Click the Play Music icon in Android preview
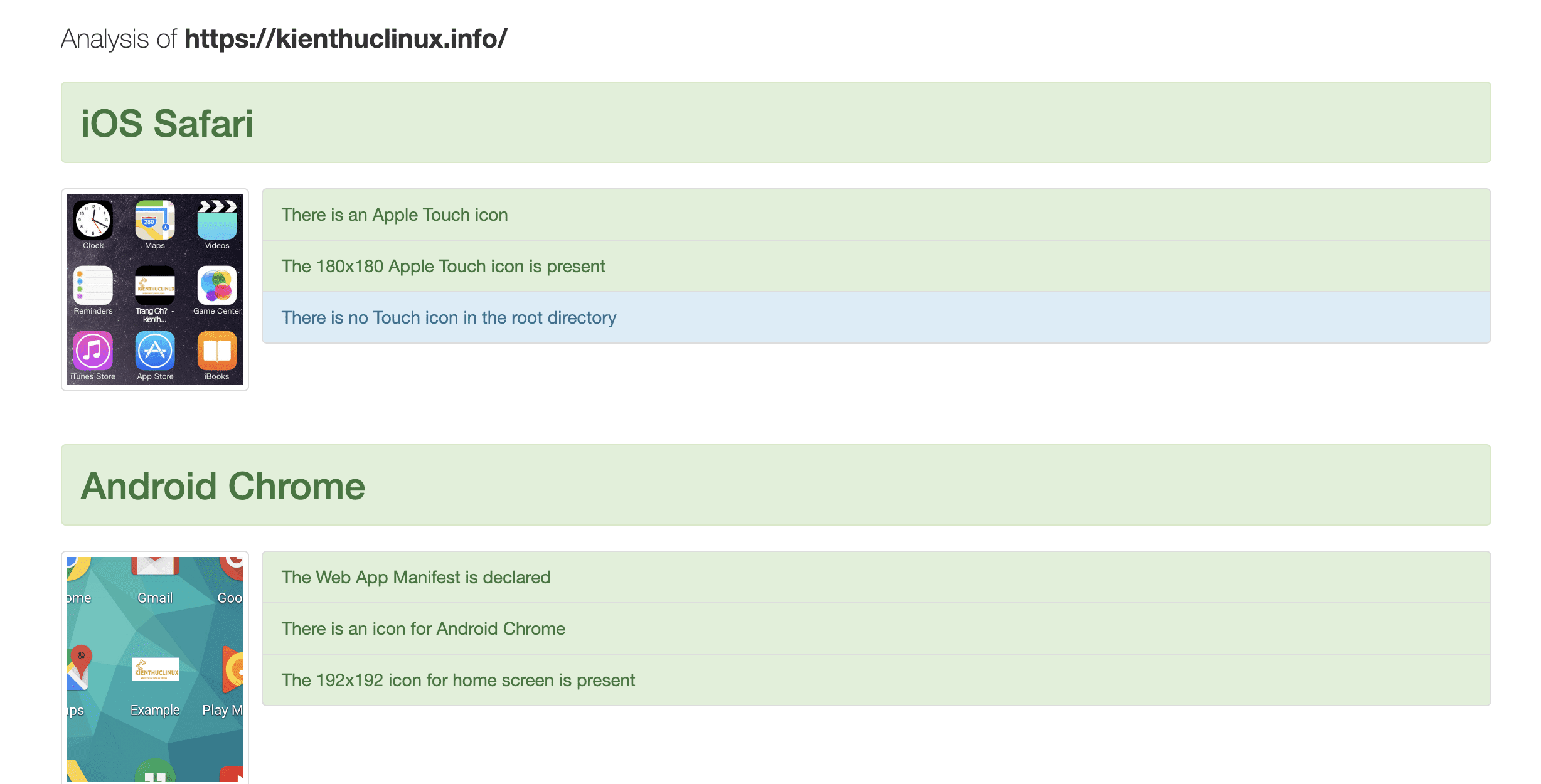The image size is (1541, 784). (233, 670)
